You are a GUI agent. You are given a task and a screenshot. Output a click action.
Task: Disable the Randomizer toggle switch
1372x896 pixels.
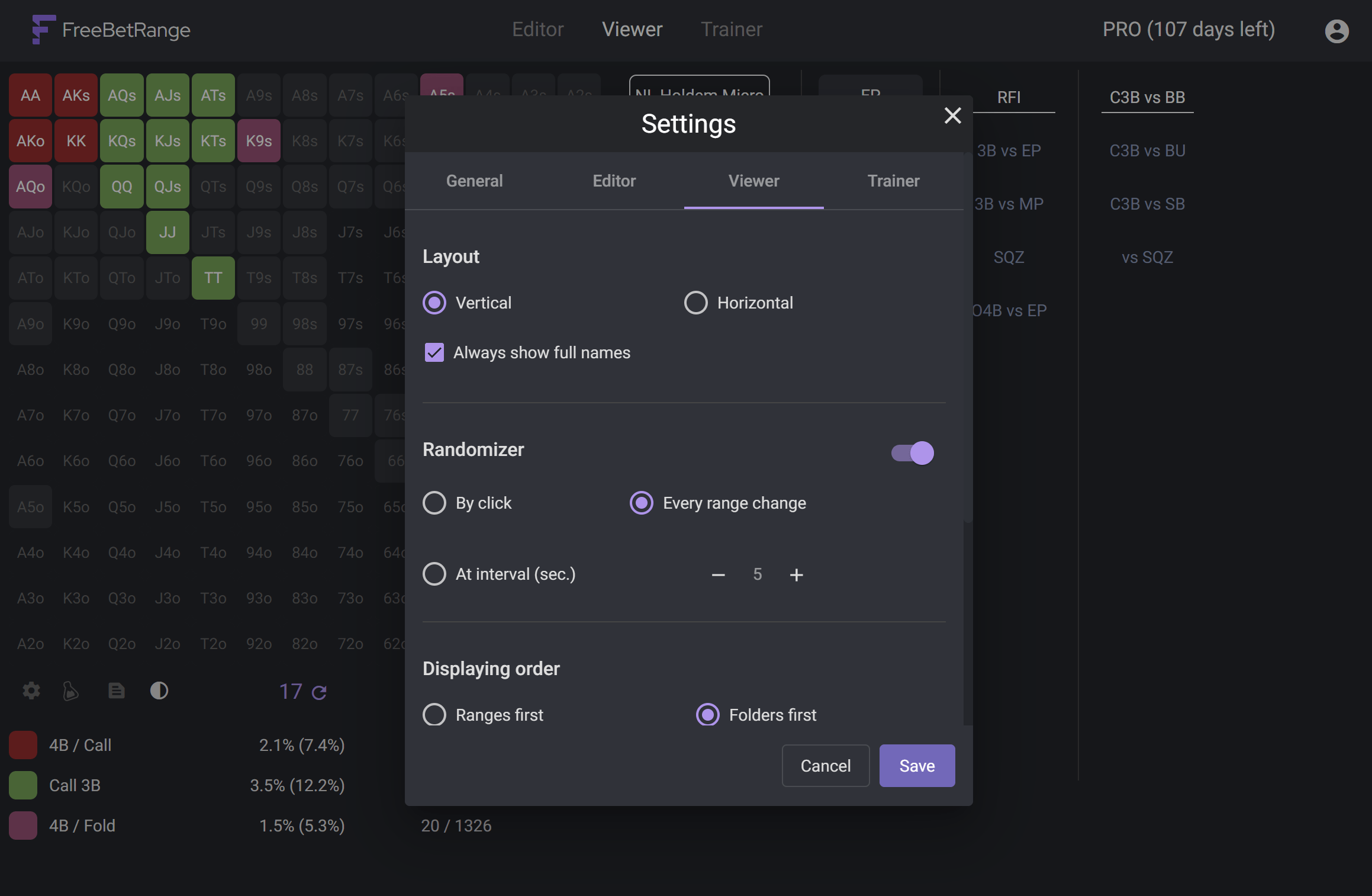[913, 453]
